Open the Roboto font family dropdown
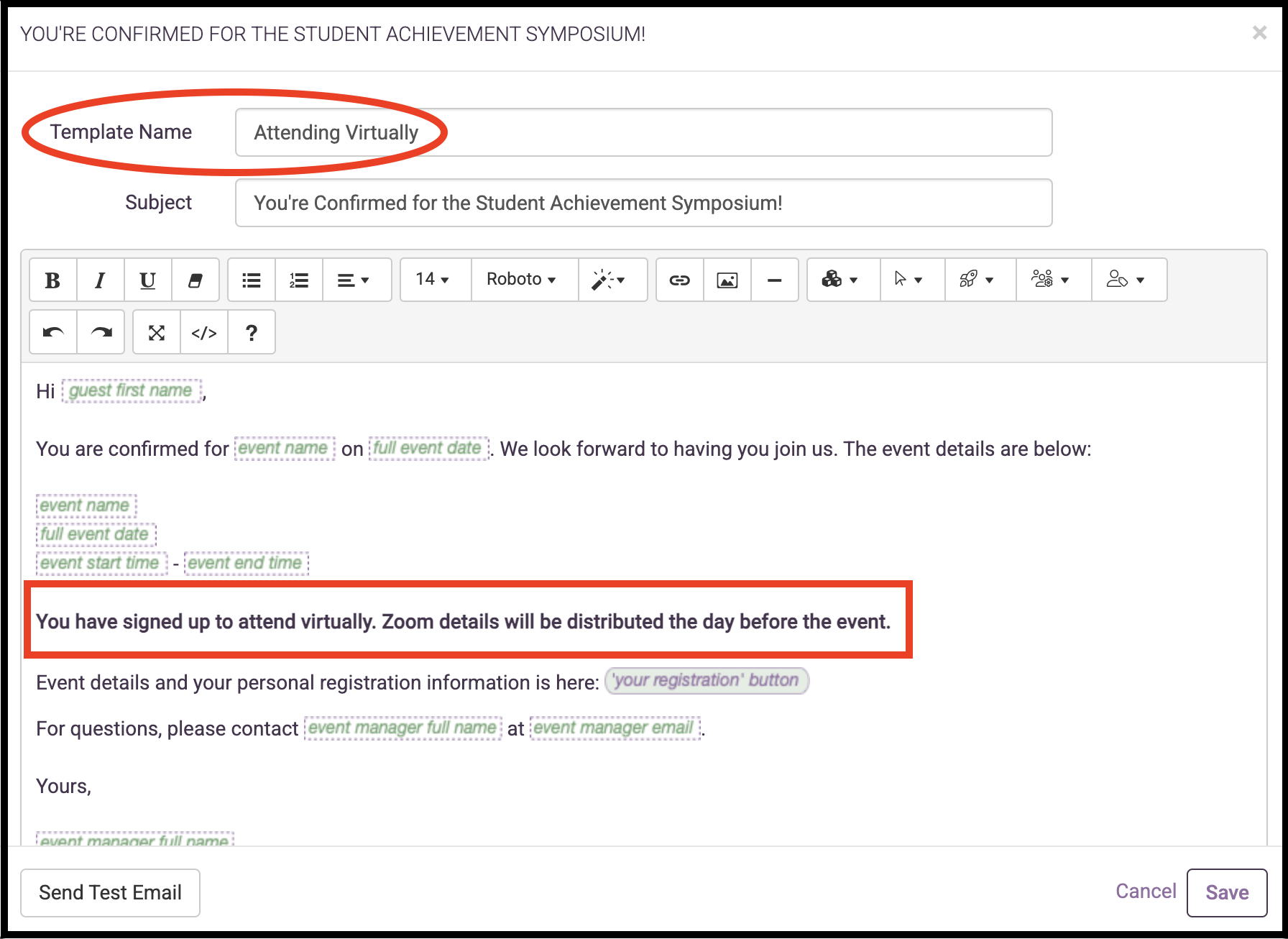This screenshot has height=939, width=1288. tap(522, 280)
